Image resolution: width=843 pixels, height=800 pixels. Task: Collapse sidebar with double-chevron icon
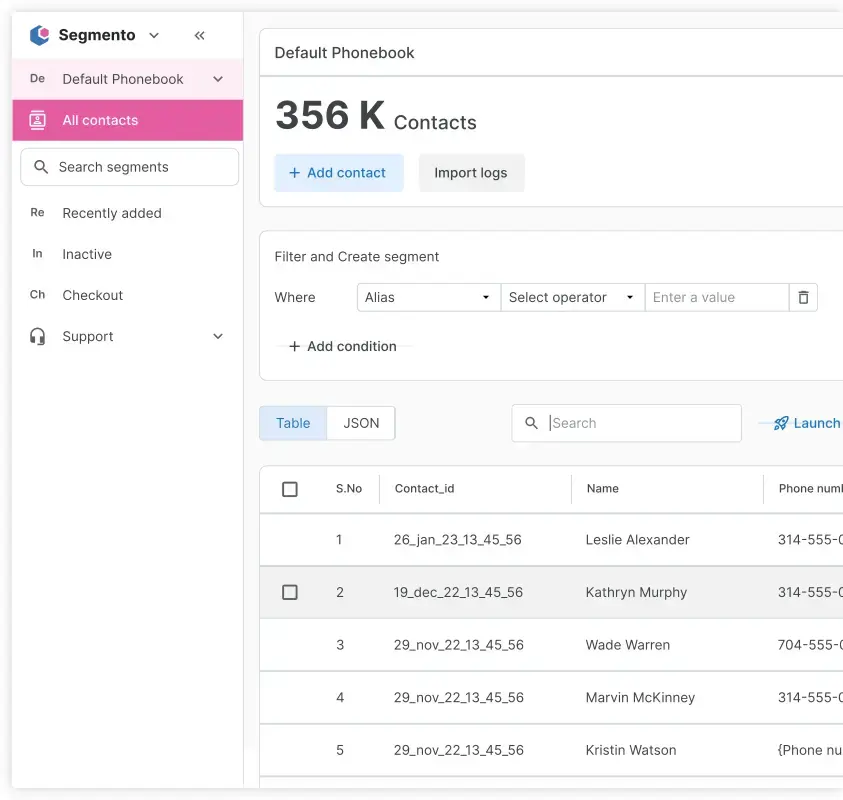click(x=199, y=35)
